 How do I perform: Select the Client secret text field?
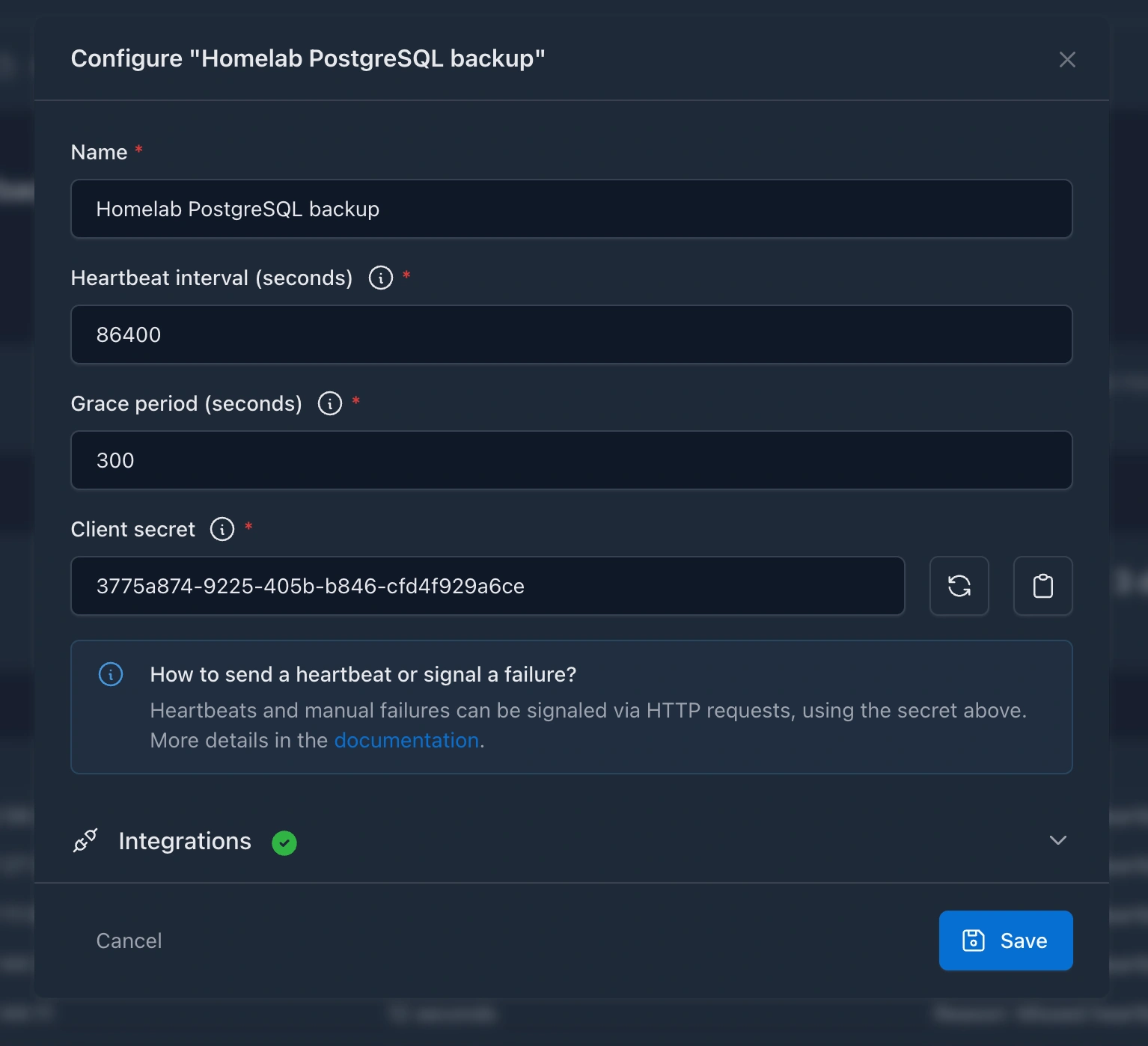[x=487, y=586]
